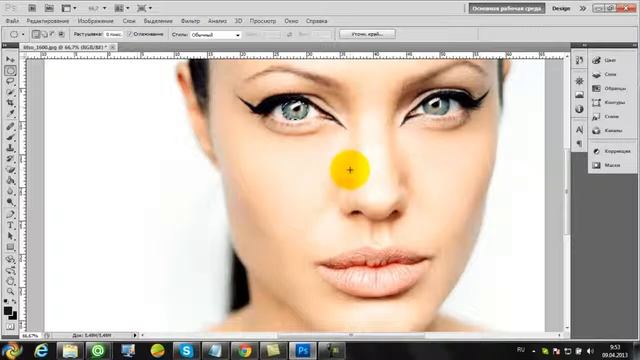Open the Маски panel

pos(612,165)
